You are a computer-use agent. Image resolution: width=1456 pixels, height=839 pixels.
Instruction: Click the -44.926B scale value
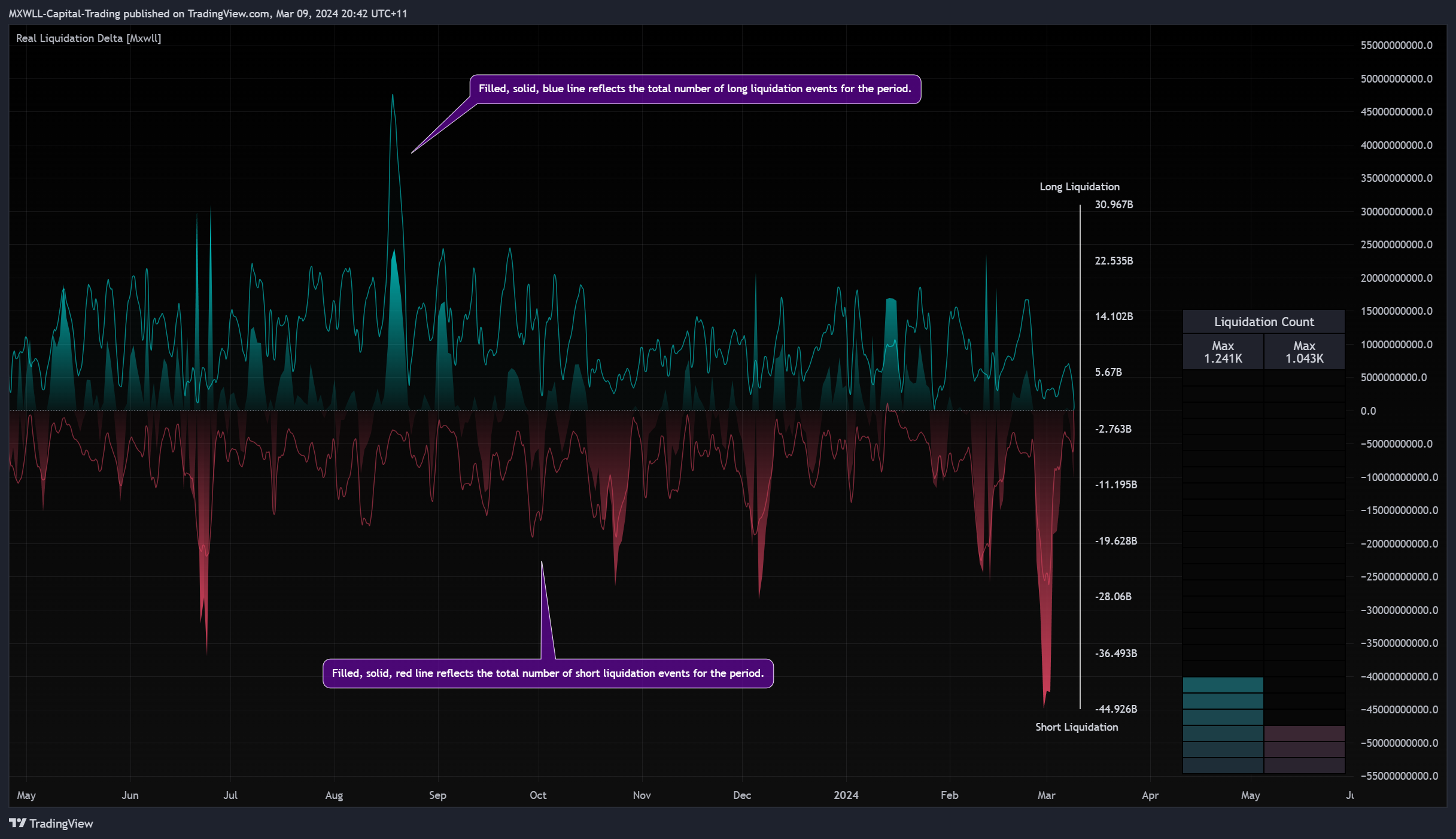(x=1115, y=709)
